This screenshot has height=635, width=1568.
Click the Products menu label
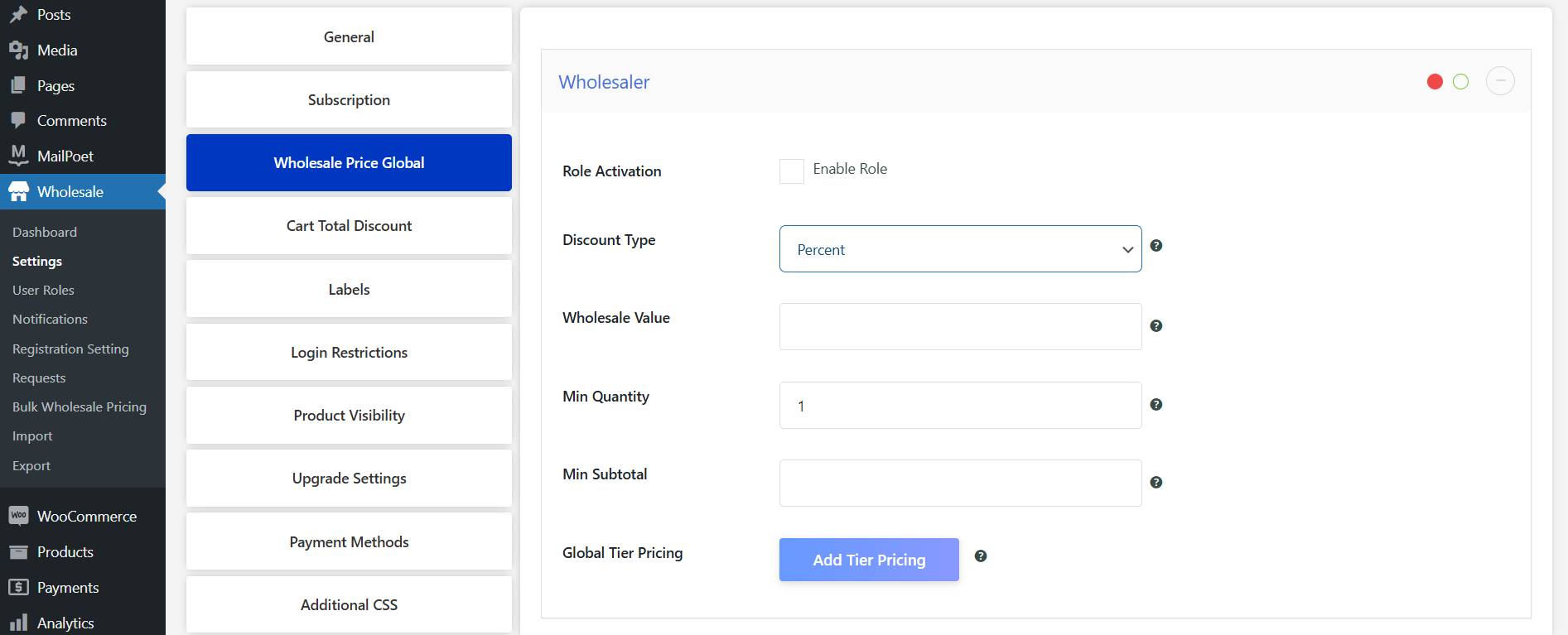tap(65, 551)
